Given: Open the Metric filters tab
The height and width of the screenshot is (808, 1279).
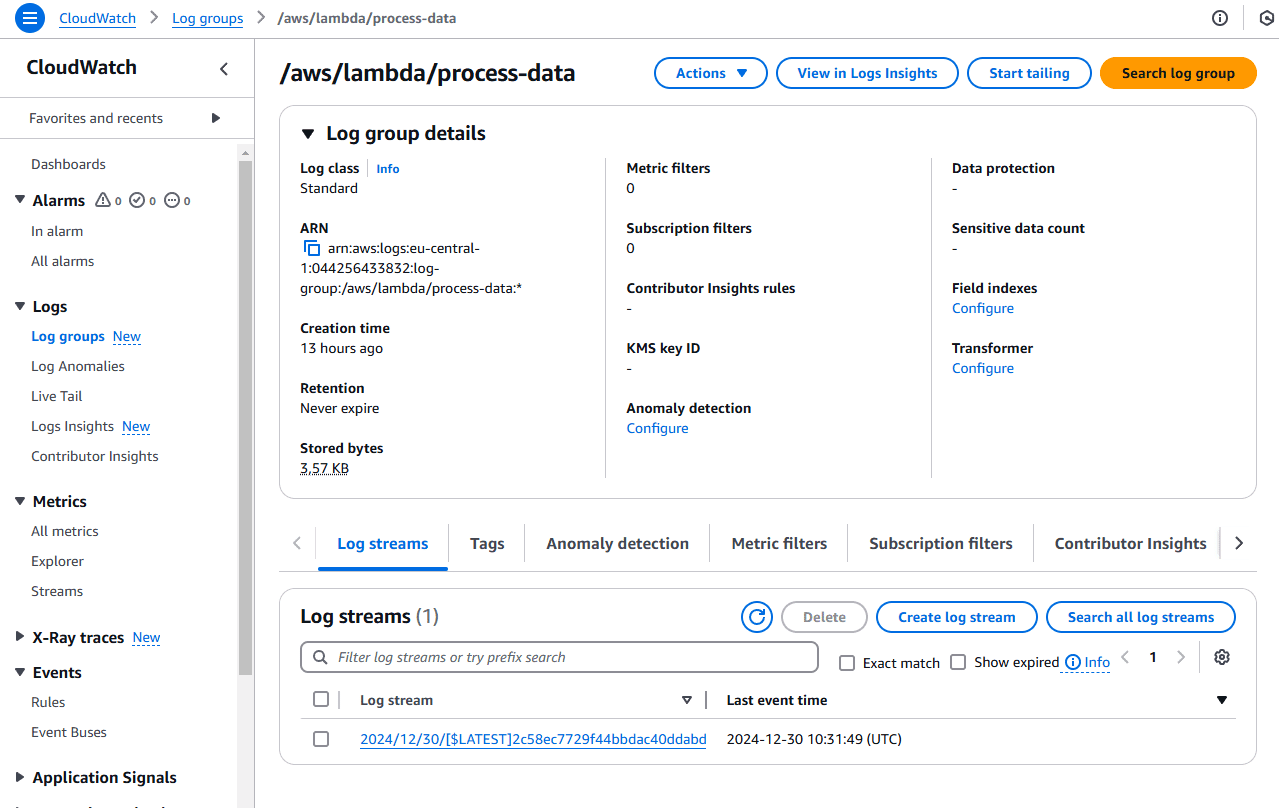Looking at the screenshot, I should pos(779,544).
